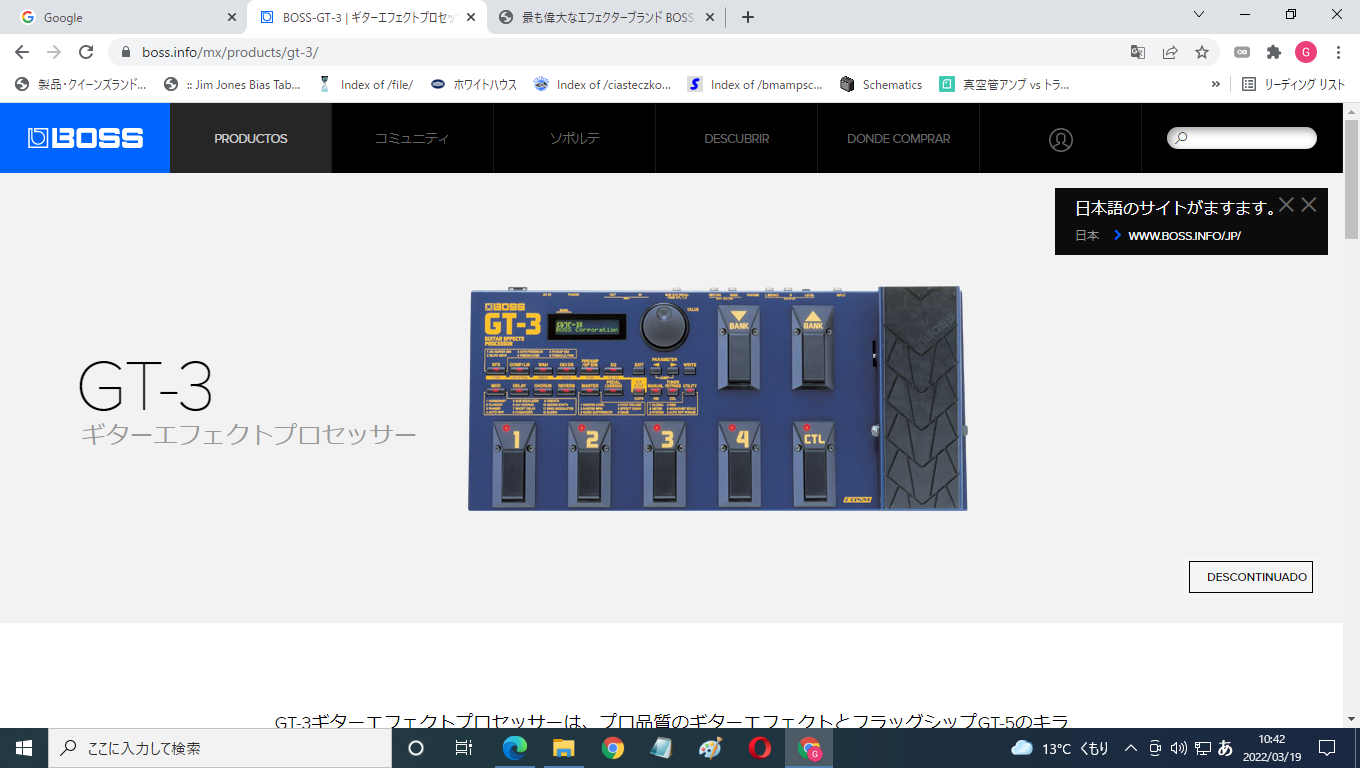Follow the WWW.BOSS.INFO/JP/ link
1360x768 pixels.
1184,236
